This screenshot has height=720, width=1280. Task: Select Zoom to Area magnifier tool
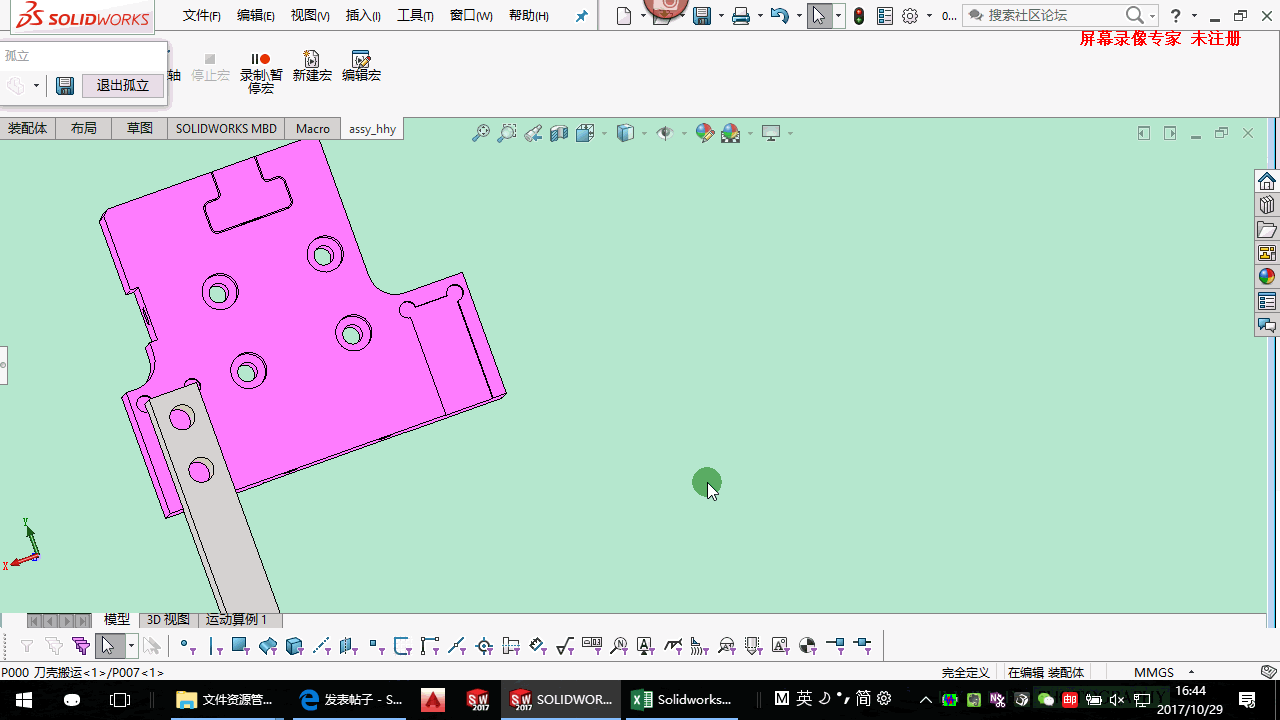coord(507,133)
